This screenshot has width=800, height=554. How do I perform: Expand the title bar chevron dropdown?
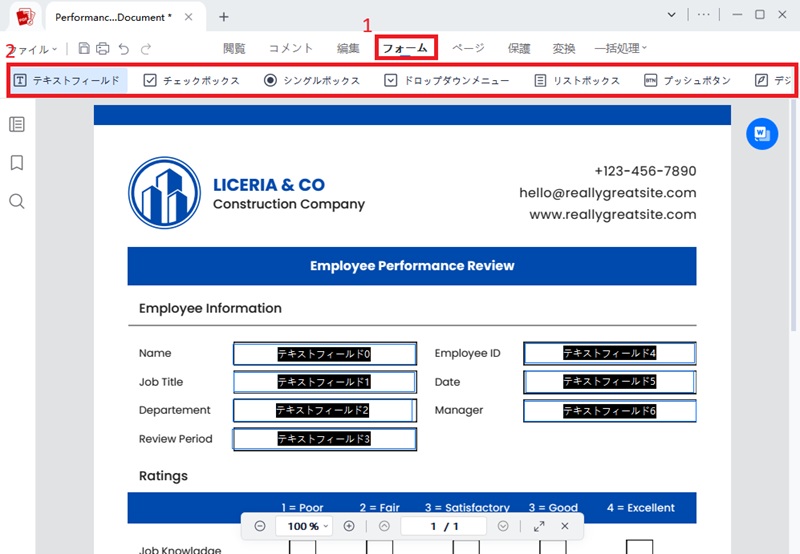tap(672, 15)
